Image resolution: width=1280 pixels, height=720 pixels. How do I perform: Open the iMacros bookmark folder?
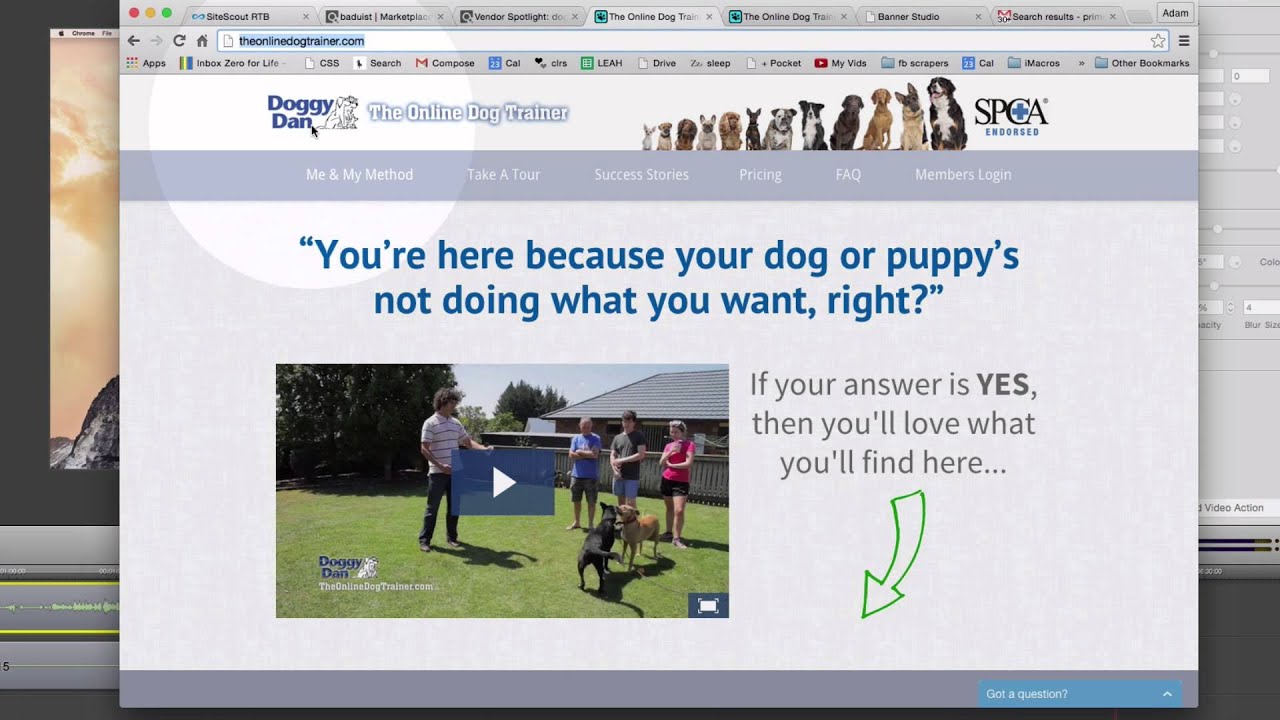1034,63
